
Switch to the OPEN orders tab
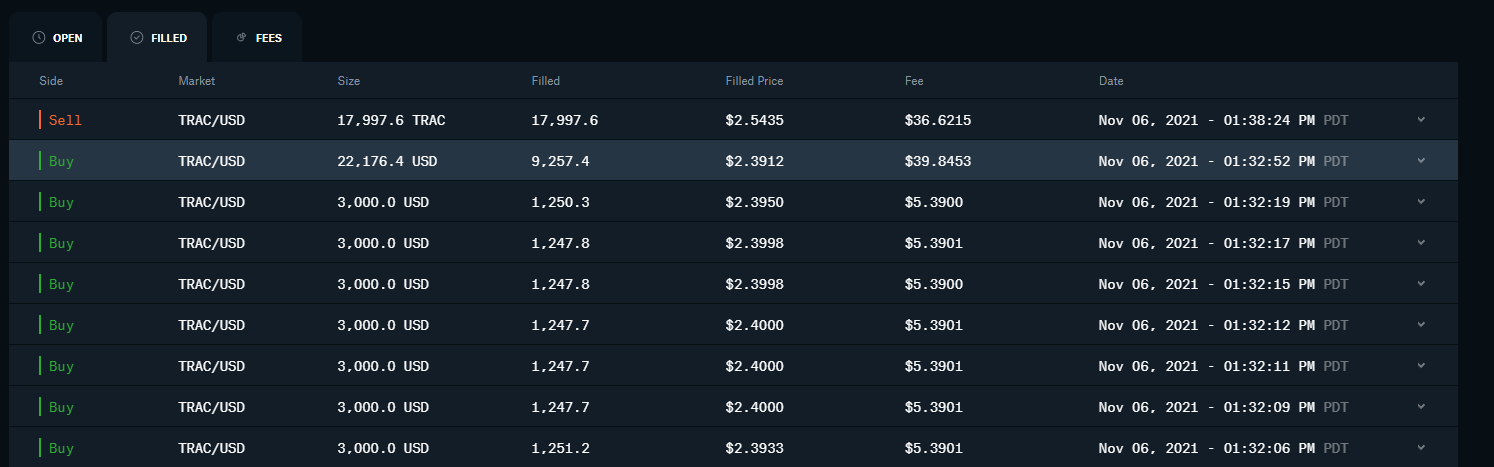[57, 38]
